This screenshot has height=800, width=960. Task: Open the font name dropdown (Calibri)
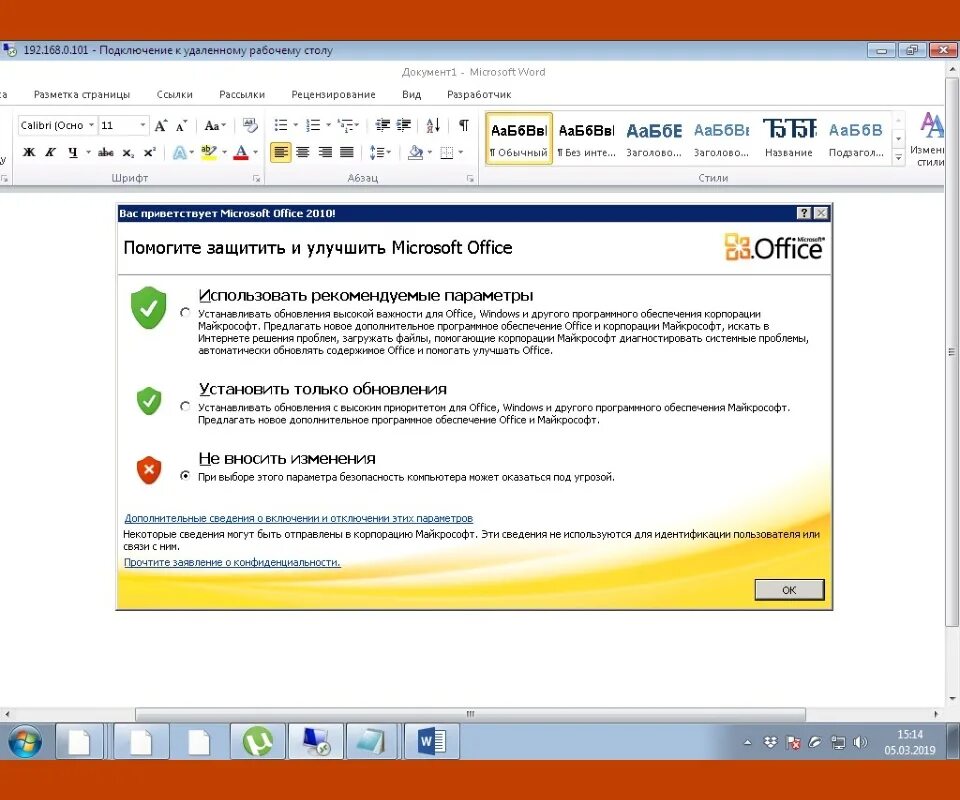click(91, 125)
